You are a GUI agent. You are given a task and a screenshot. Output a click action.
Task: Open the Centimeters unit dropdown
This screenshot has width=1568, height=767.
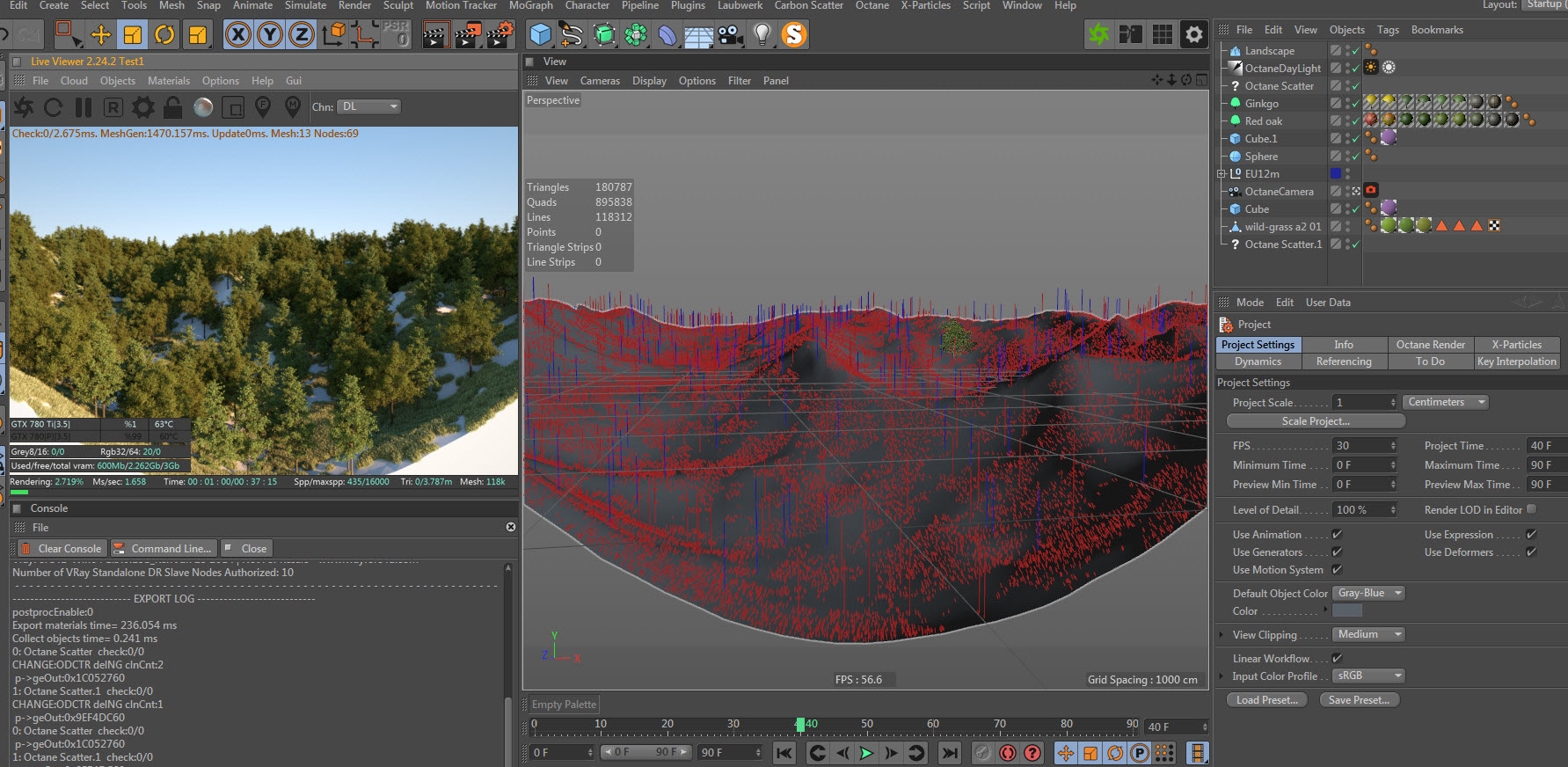click(x=1445, y=402)
